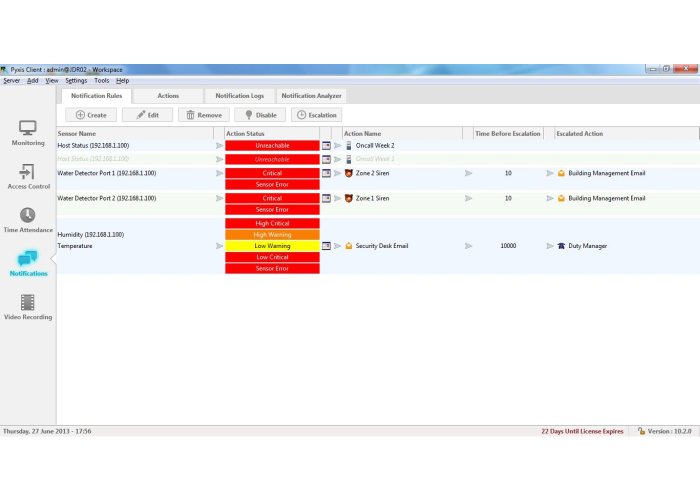Open the Tools menu
The image size is (700, 500).
point(101,81)
